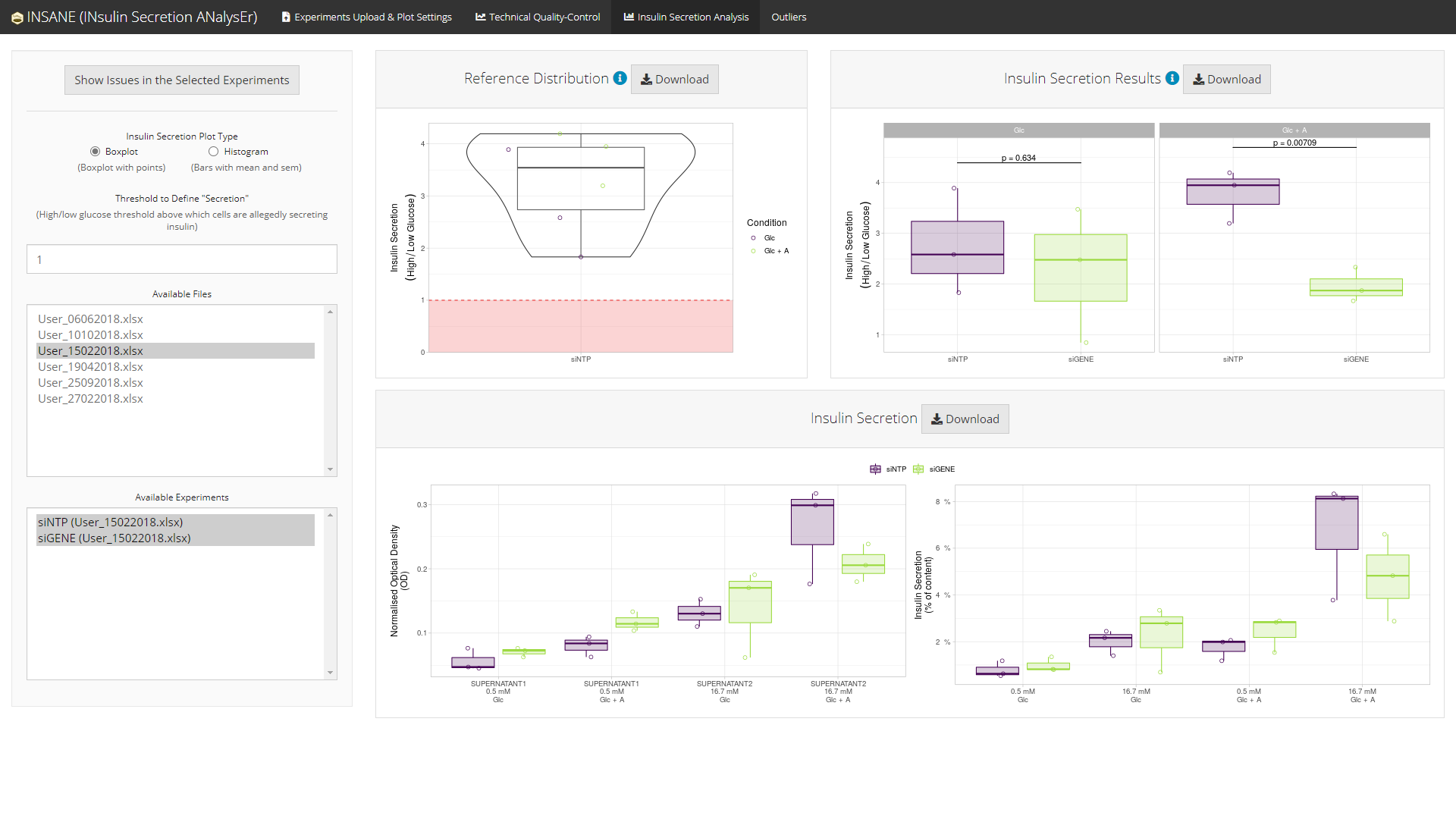
Task: Click the siGENE green legend icon
Action: click(x=918, y=469)
